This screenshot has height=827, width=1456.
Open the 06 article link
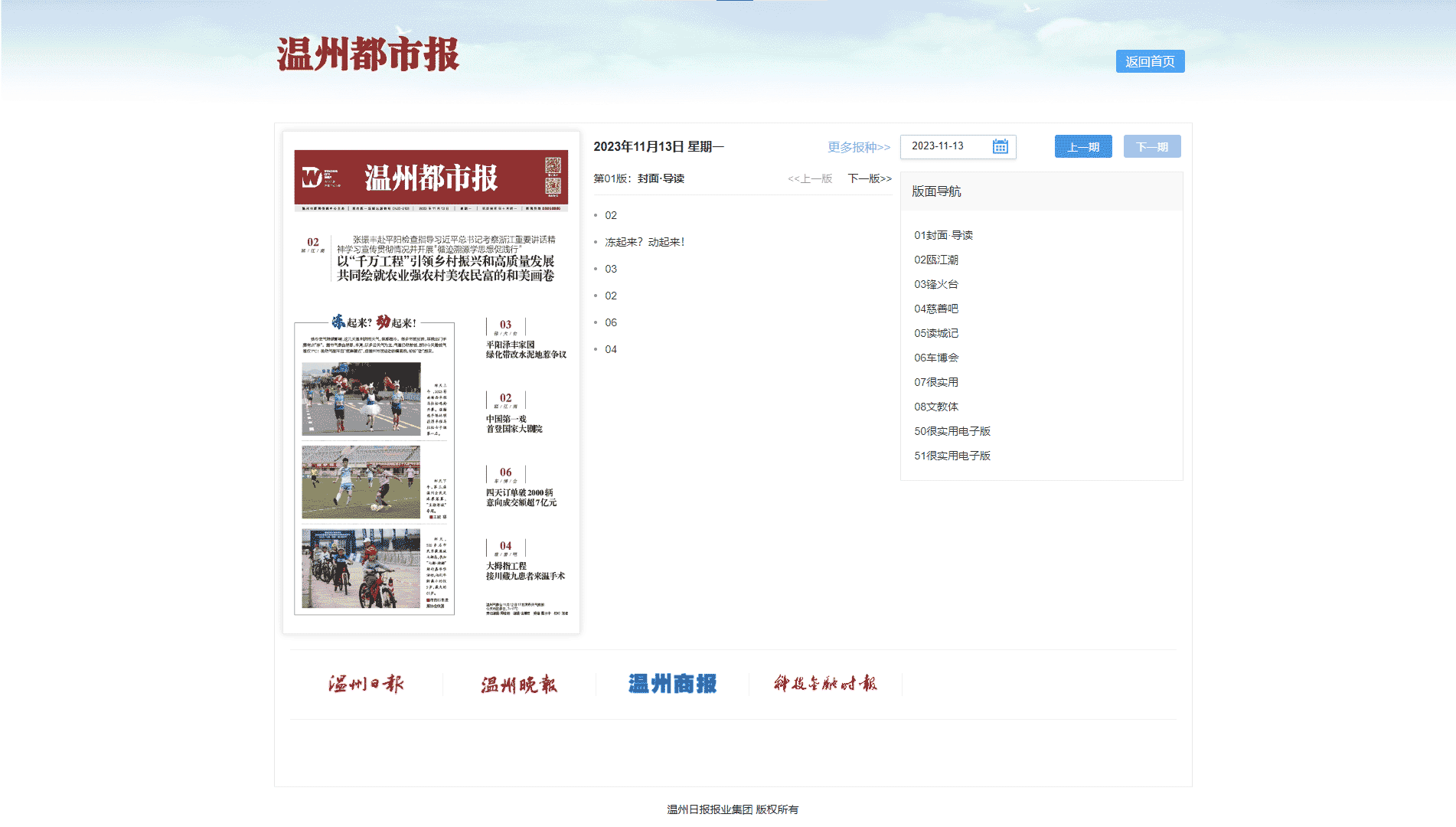pos(611,322)
